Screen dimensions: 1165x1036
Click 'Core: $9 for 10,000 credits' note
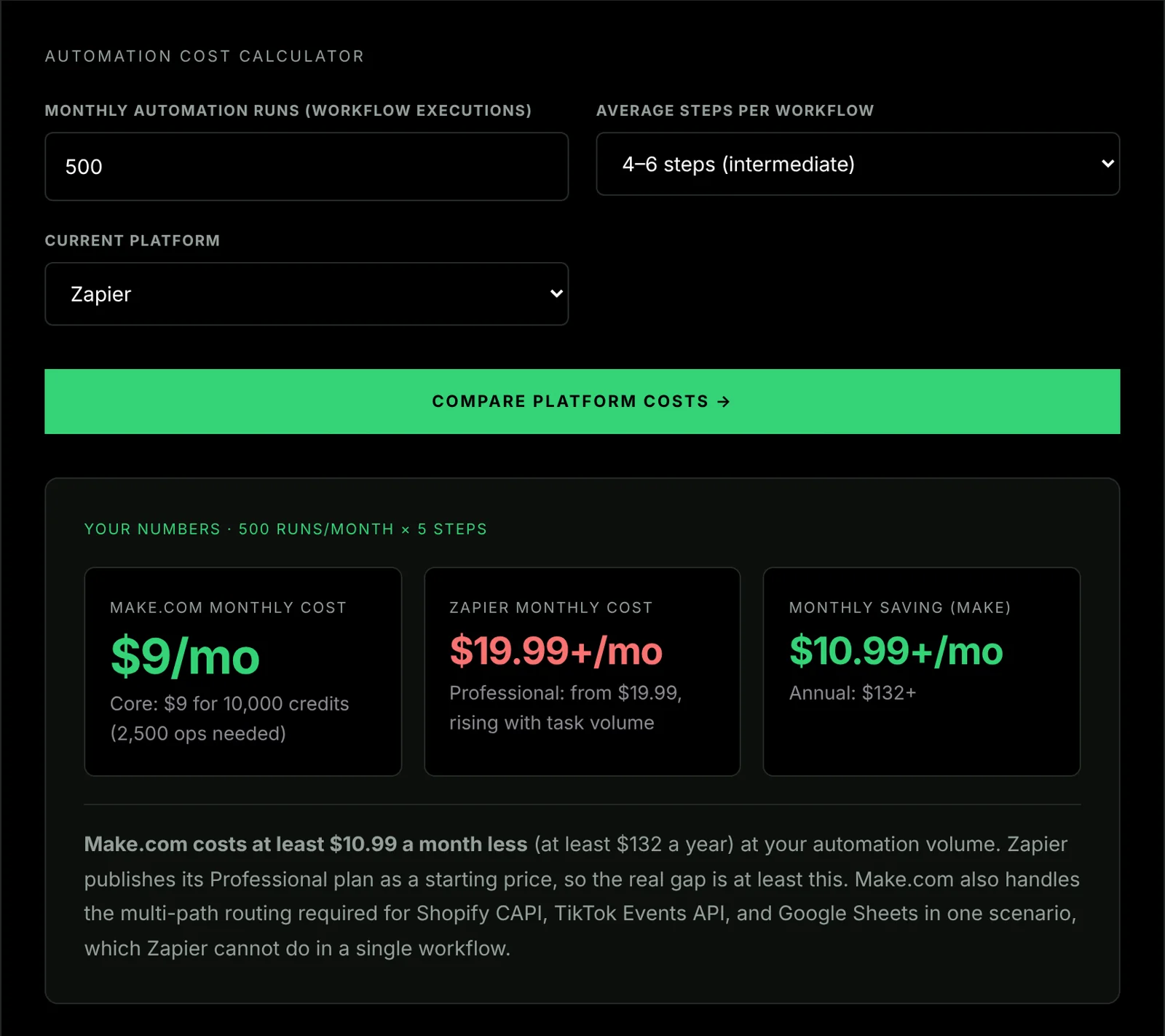[229, 703]
